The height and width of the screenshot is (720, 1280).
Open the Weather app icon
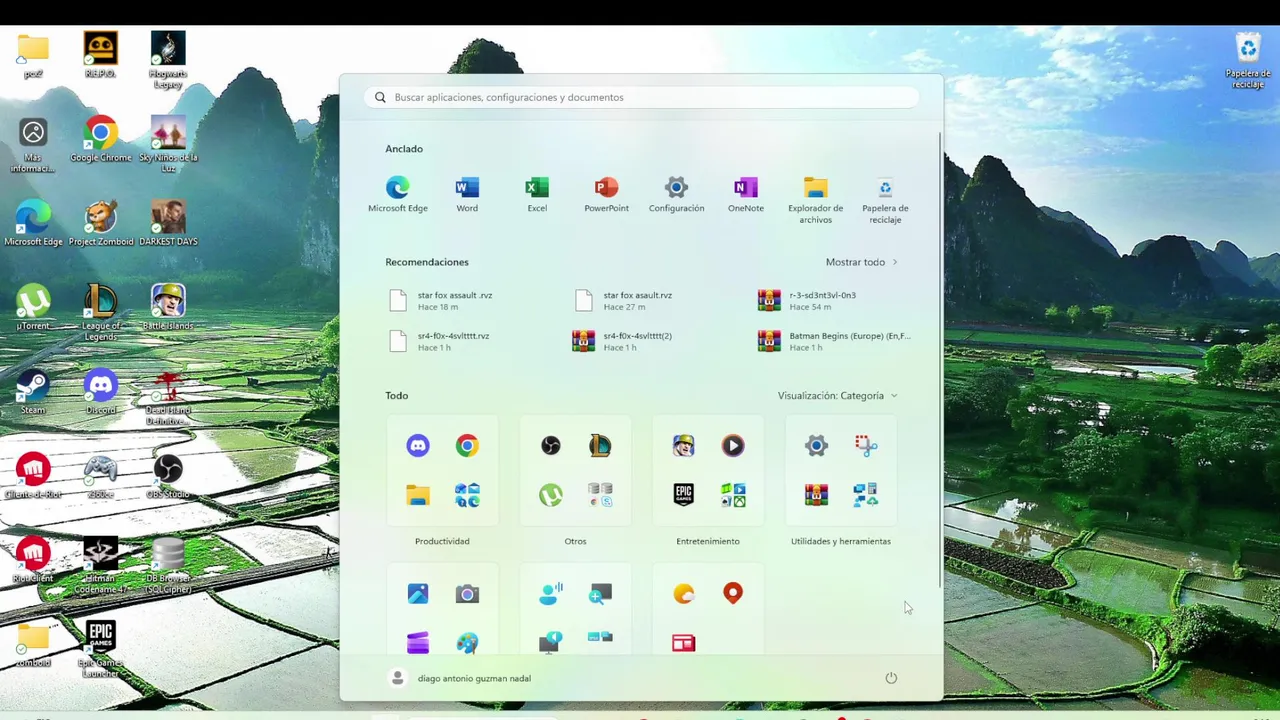pyautogui.click(x=684, y=594)
